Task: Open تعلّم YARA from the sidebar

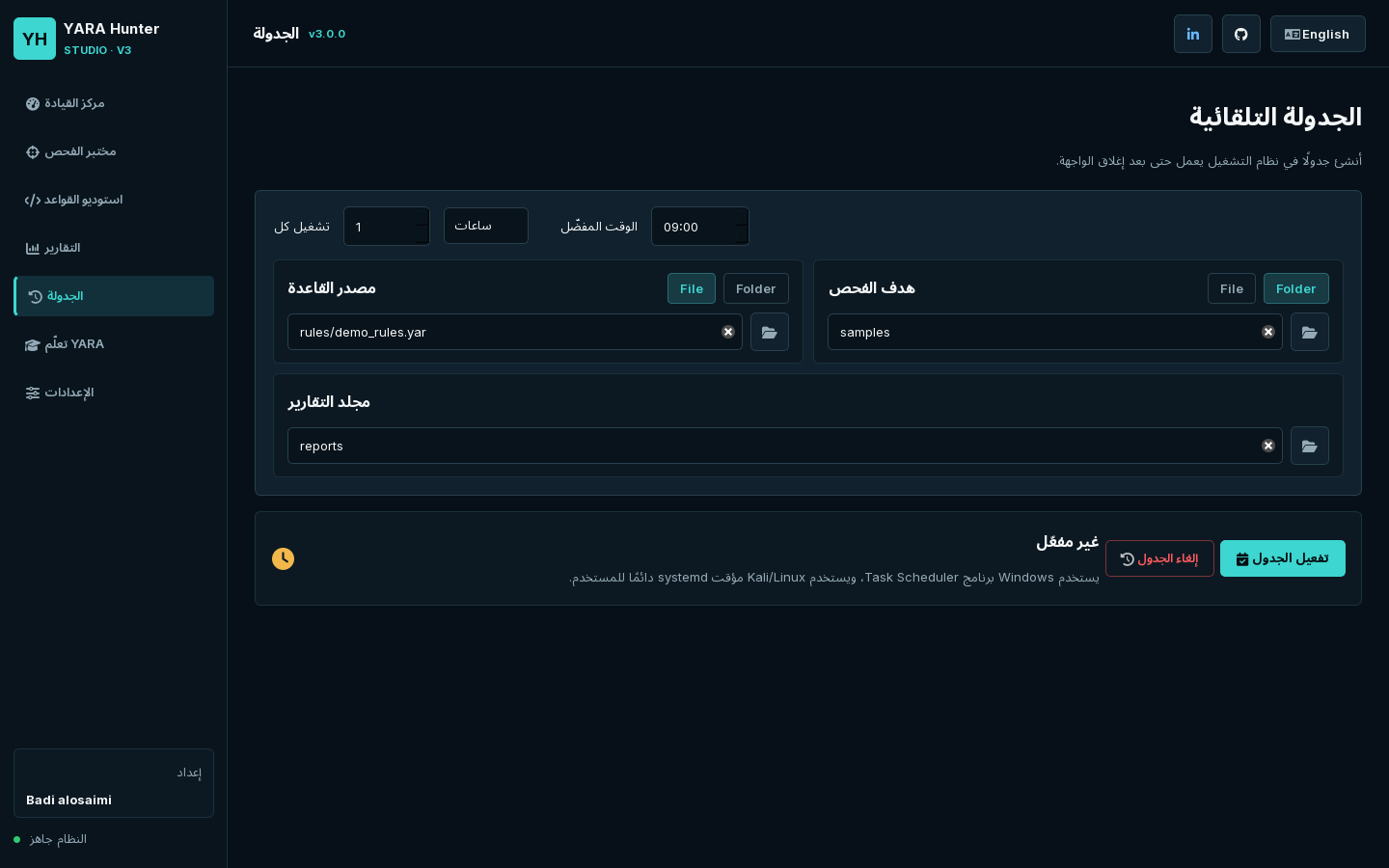Action: click(x=114, y=344)
